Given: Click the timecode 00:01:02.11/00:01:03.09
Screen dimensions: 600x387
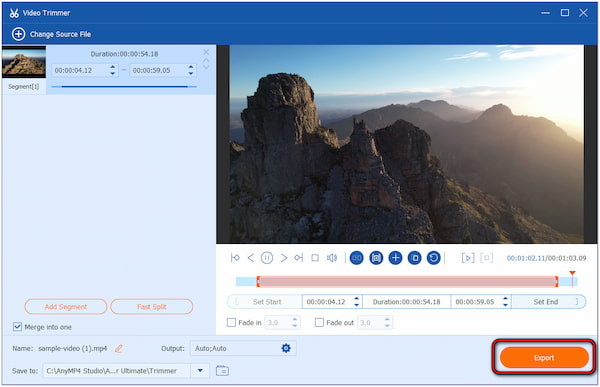Looking at the screenshot, I should pyautogui.click(x=546, y=258).
